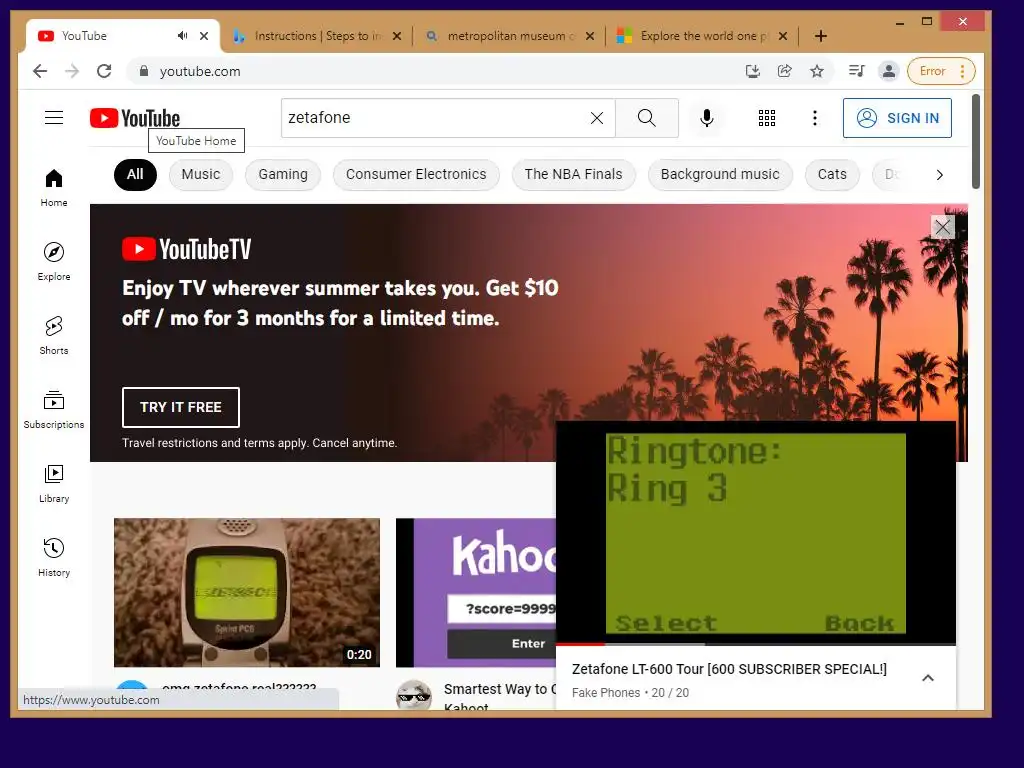Select the Cats filter chip
The height and width of the screenshot is (768, 1024).
pyautogui.click(x=832, y=174)
